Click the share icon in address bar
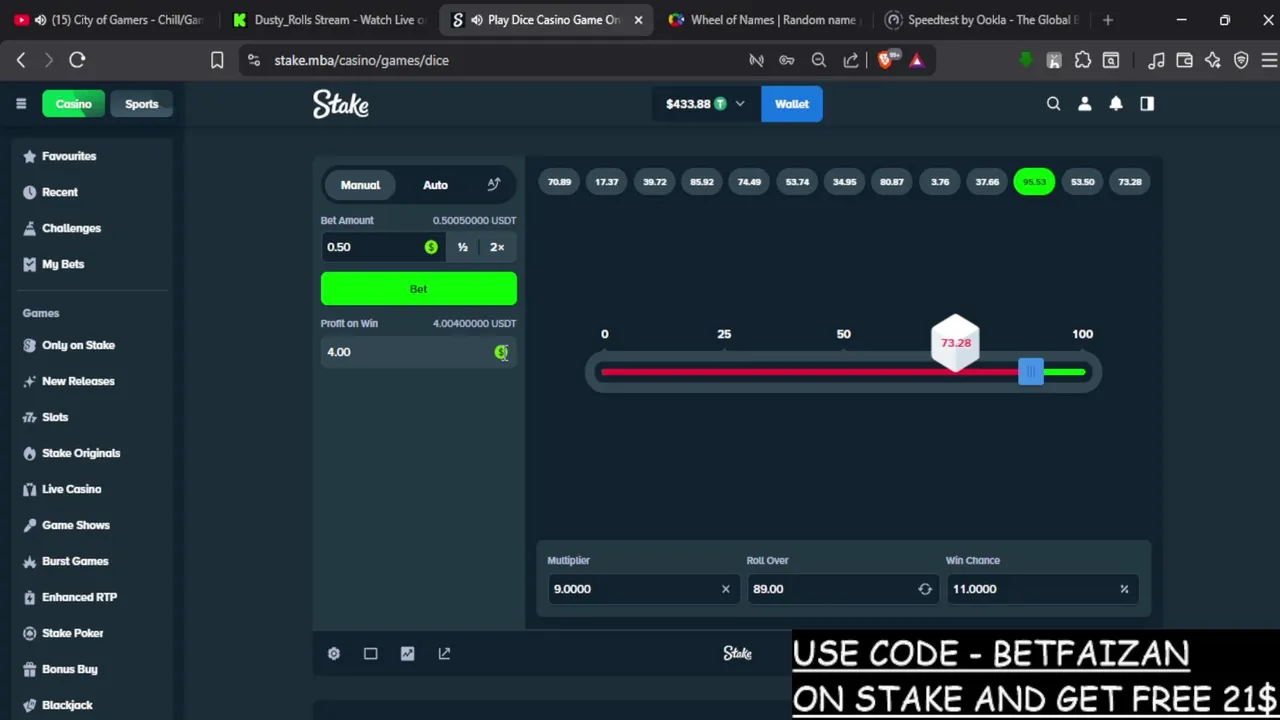The image size is (1280, 720). click(851, 60)
